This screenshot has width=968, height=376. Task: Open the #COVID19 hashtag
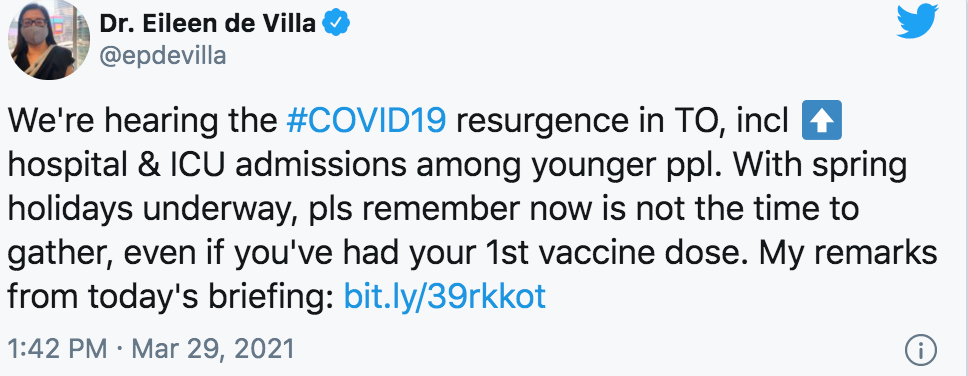click(366, 121)
